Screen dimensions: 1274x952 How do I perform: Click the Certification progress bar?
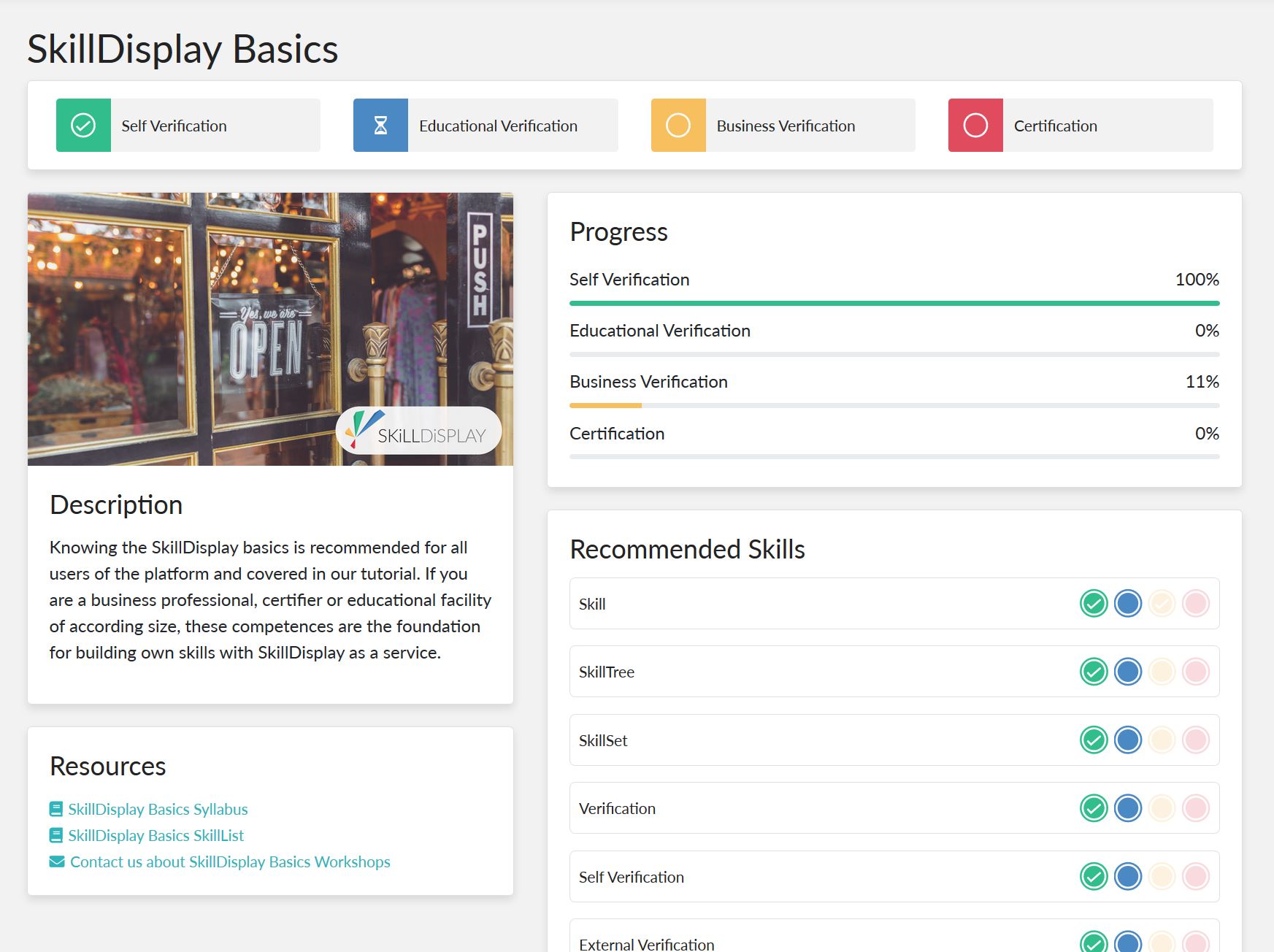click(894, 456)
